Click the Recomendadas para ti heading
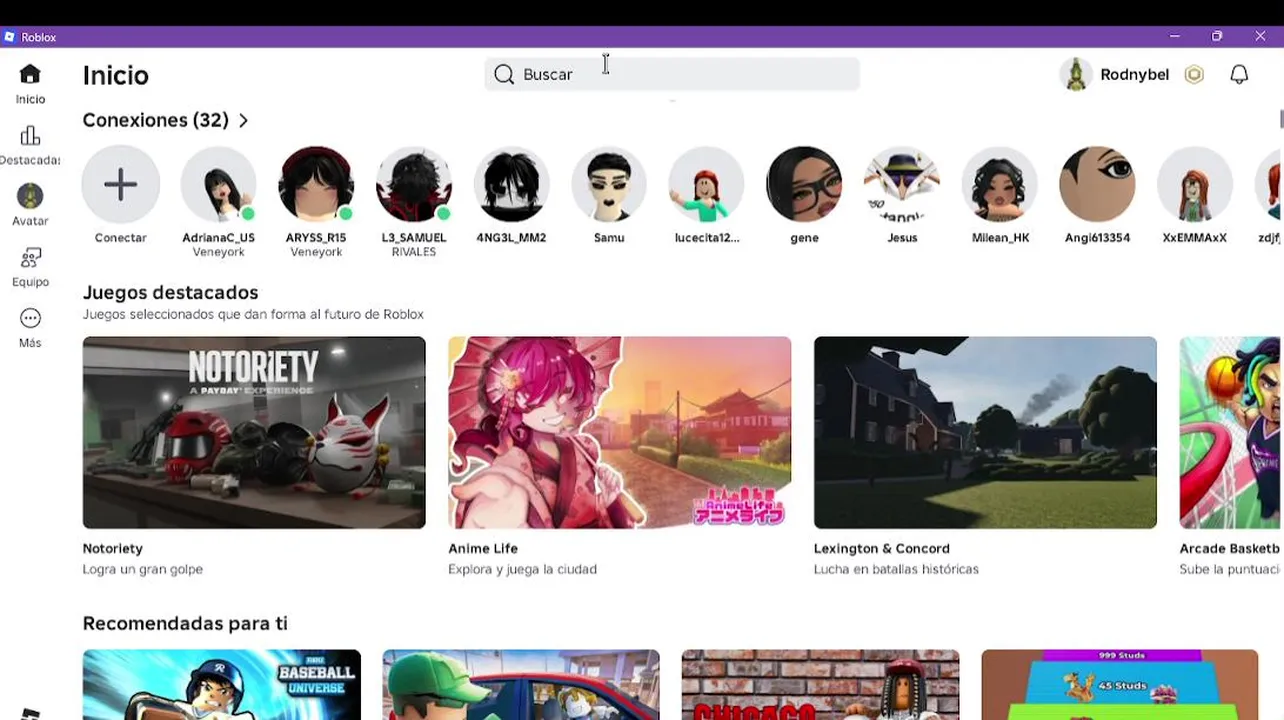Screen dimensions: 1284x720 coord(185,623)
